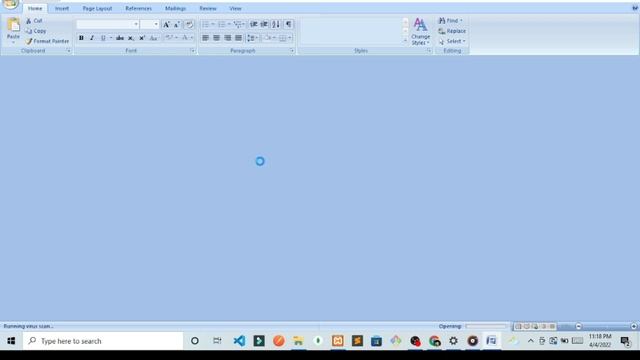Click the Windows Start button
Image resolution: width=640 pixels, height=360 pixels.
(x=11, y=341)
